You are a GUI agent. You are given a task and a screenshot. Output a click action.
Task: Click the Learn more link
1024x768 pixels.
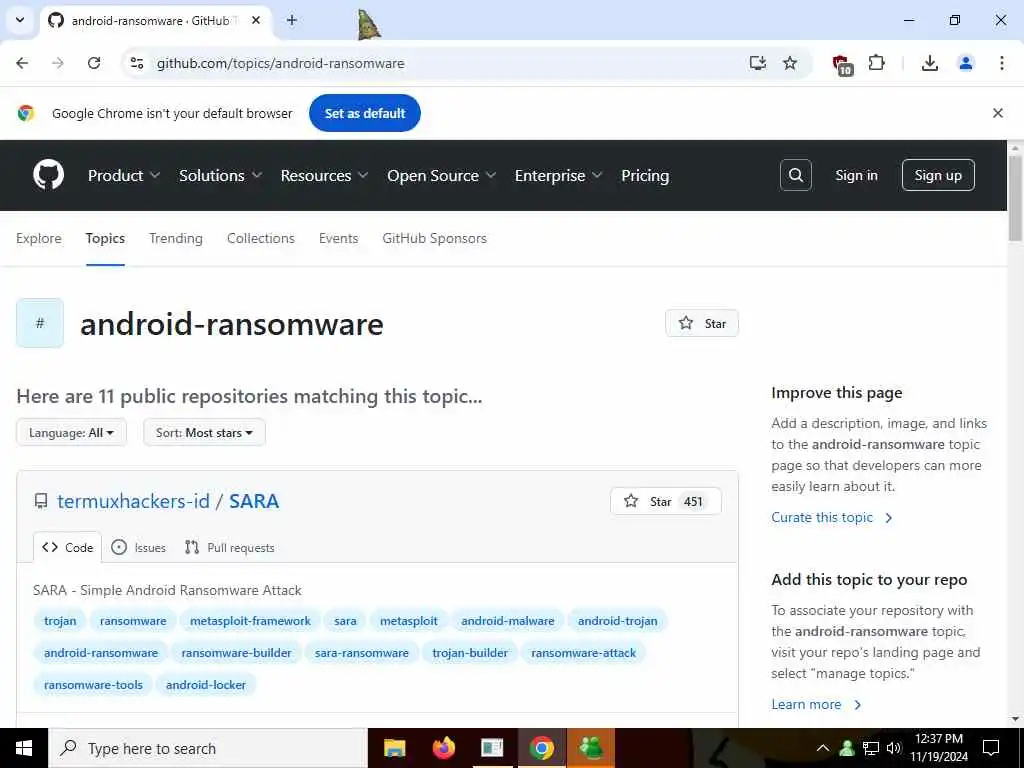[816, 704]
